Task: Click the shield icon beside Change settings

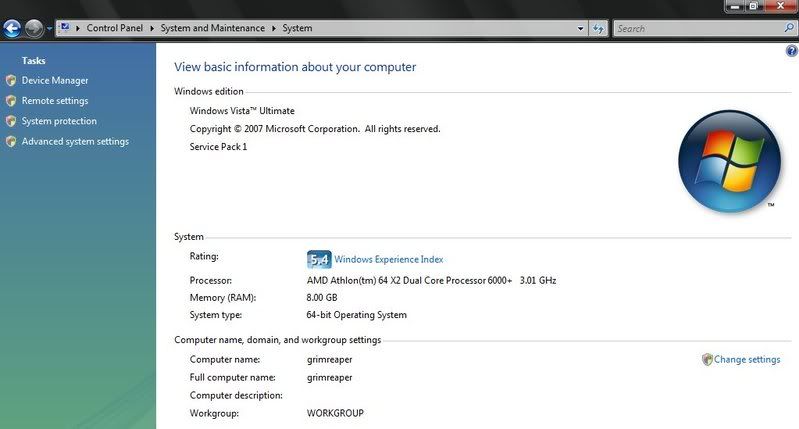Action: coord(707,359)
